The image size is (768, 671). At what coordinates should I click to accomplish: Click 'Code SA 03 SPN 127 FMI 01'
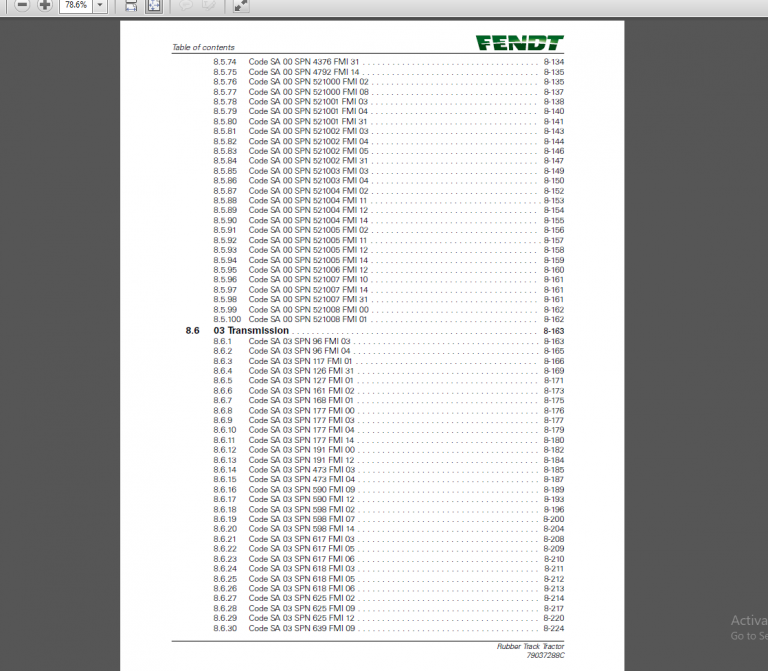(301, 381)
